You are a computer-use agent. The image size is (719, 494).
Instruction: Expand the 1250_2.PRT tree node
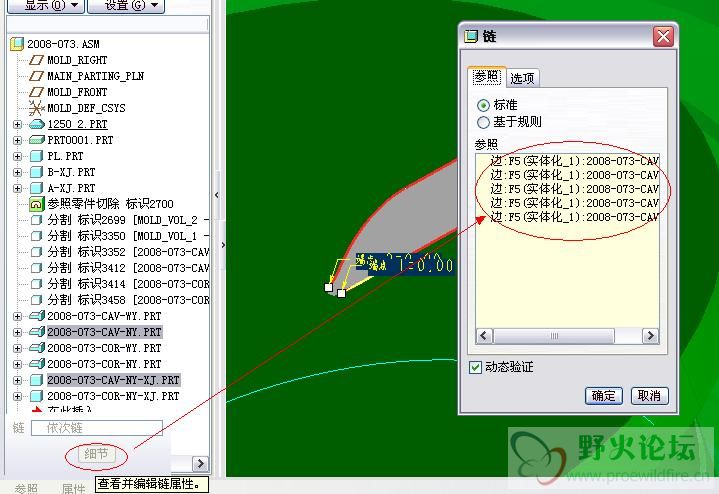point(17,124)
